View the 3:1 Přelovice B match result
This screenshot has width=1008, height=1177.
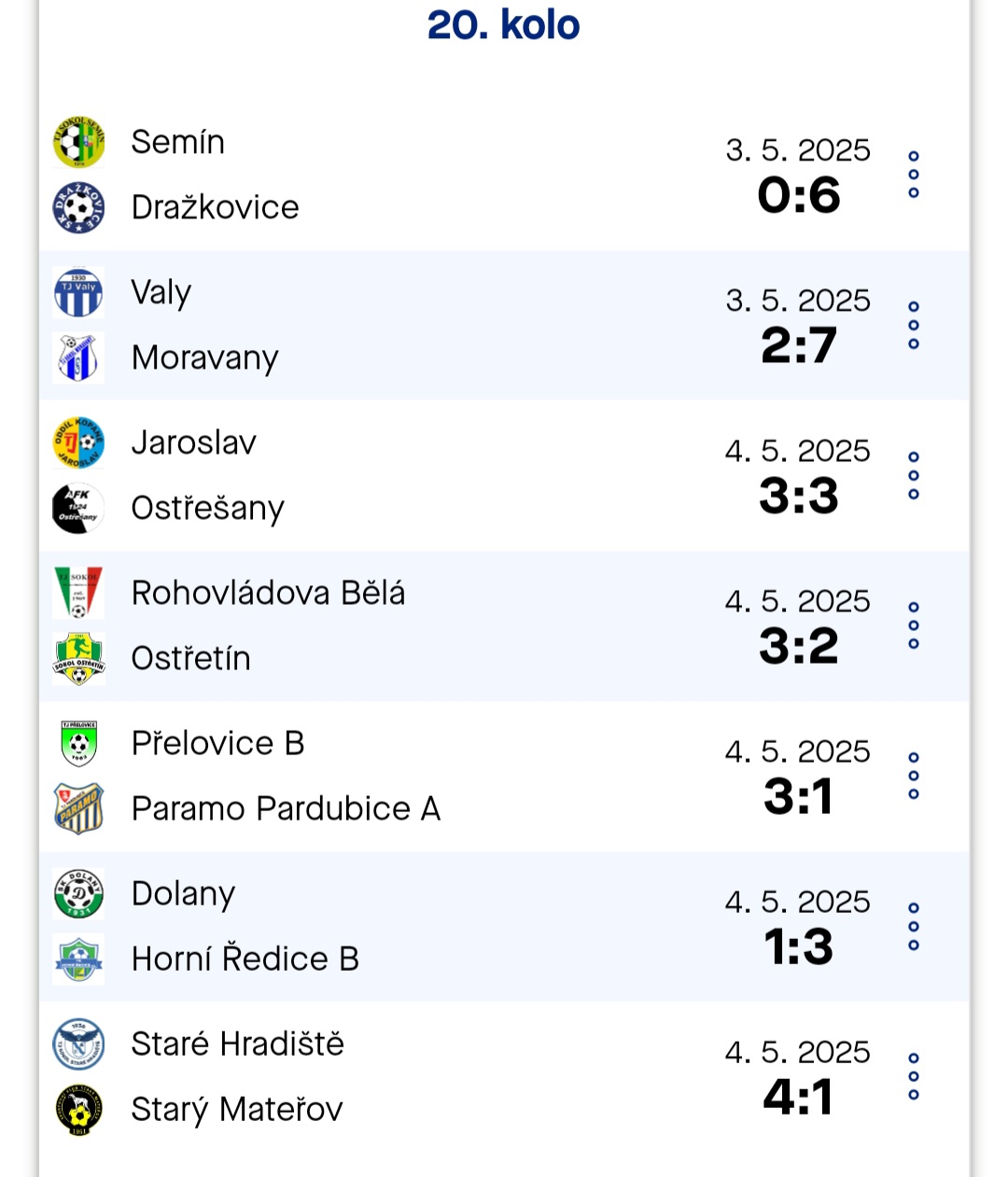click(798, 797)
